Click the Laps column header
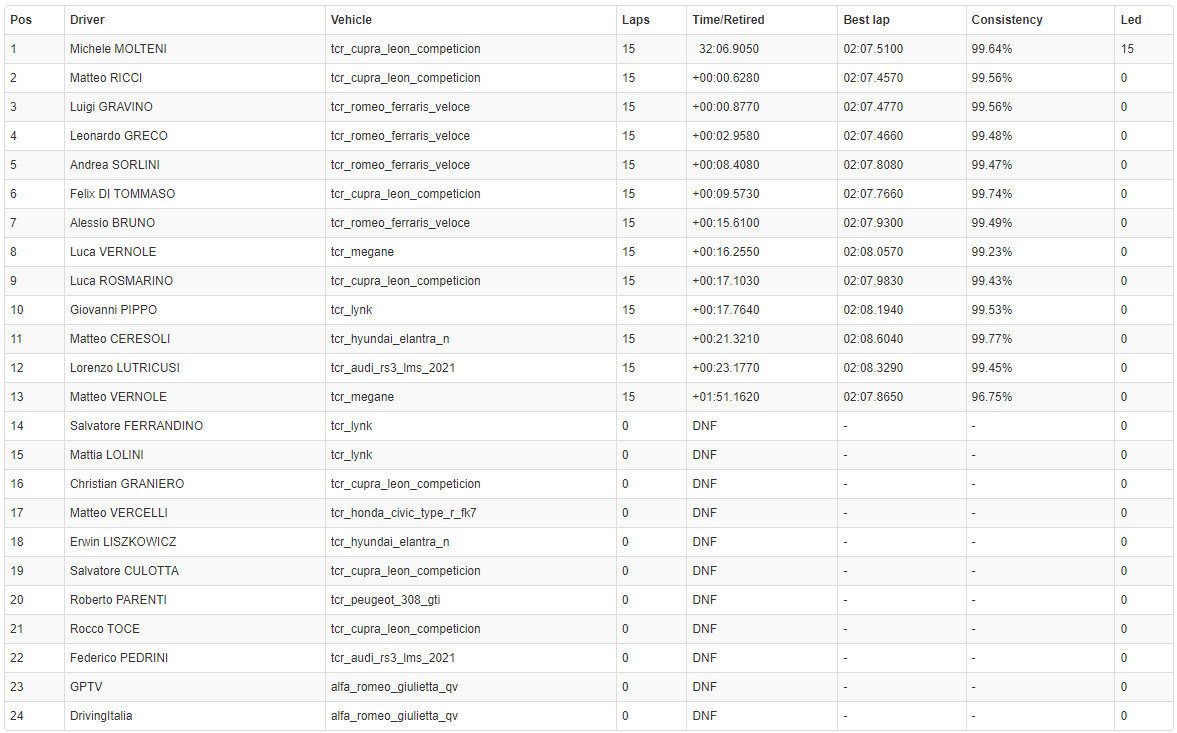 point(635,20)
